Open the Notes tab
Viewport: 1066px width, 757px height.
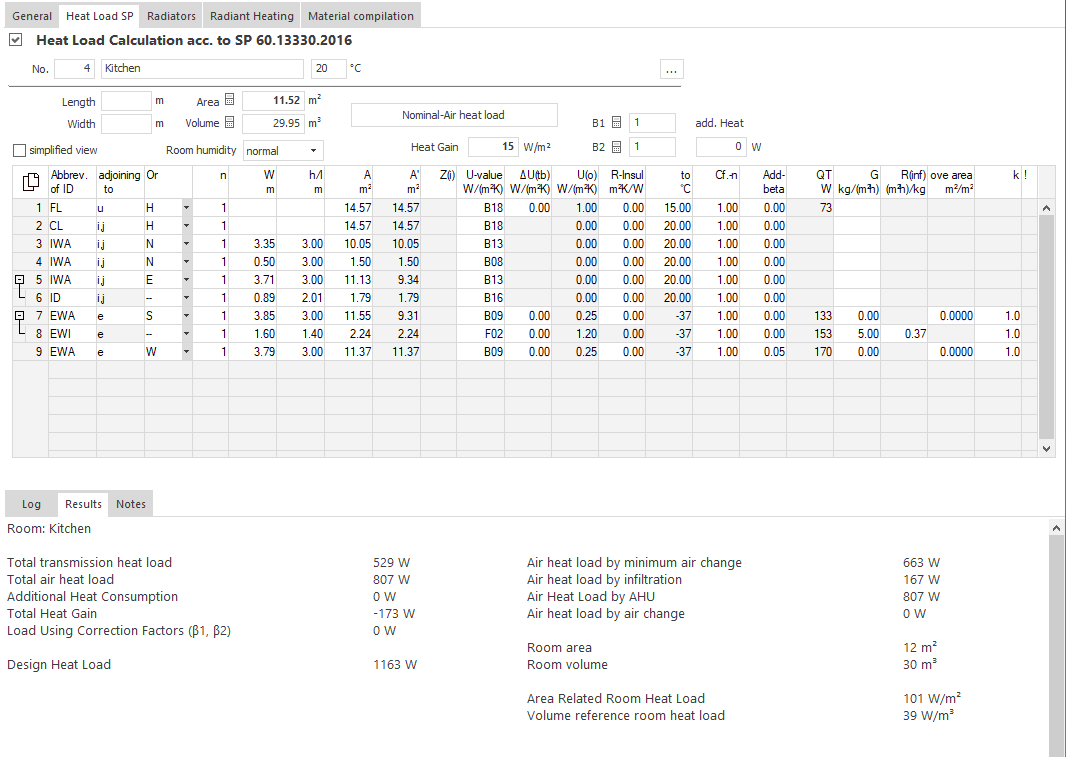(x=131, y=504)
